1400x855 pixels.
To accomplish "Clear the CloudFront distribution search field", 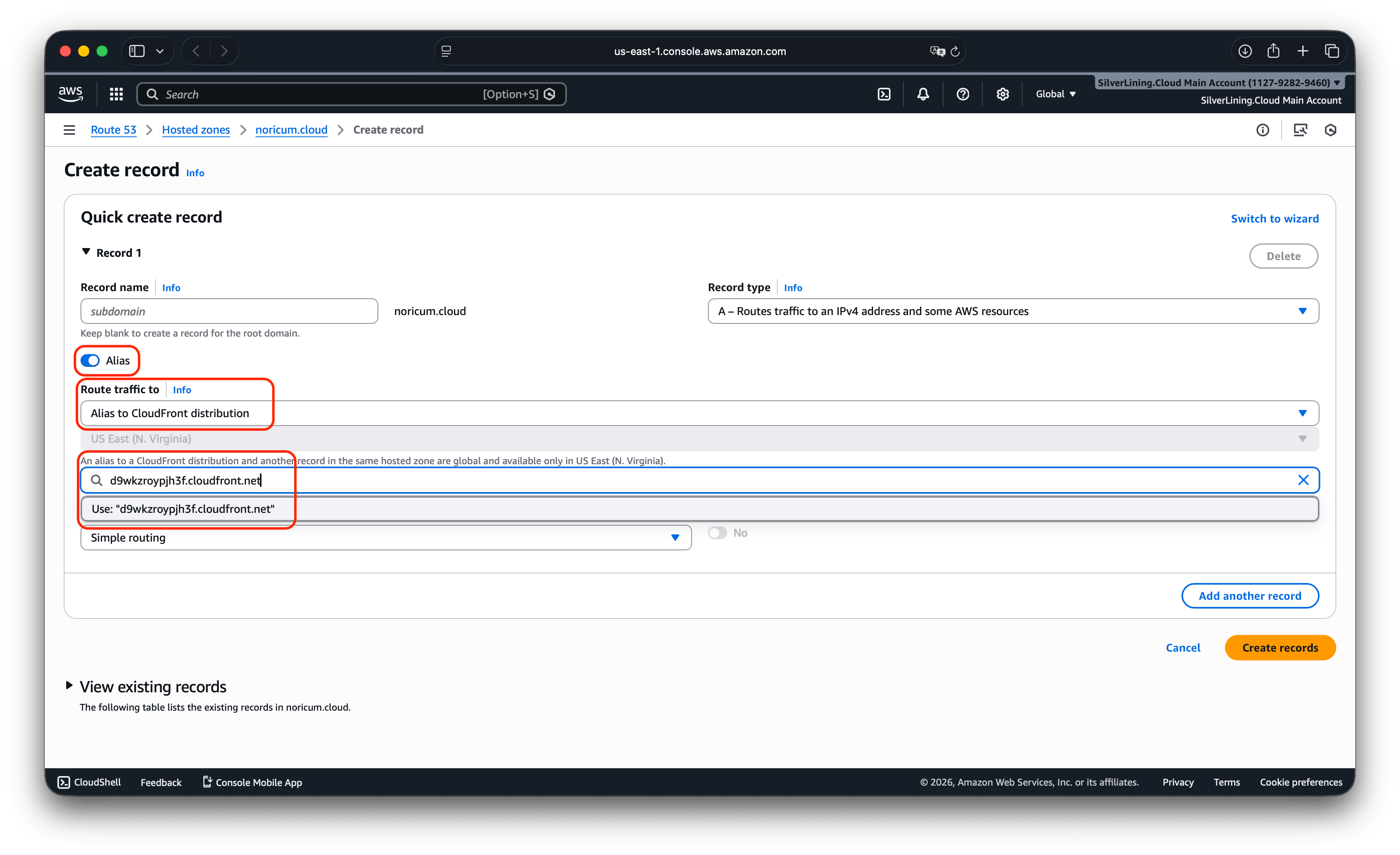I will click(1303, 481).
